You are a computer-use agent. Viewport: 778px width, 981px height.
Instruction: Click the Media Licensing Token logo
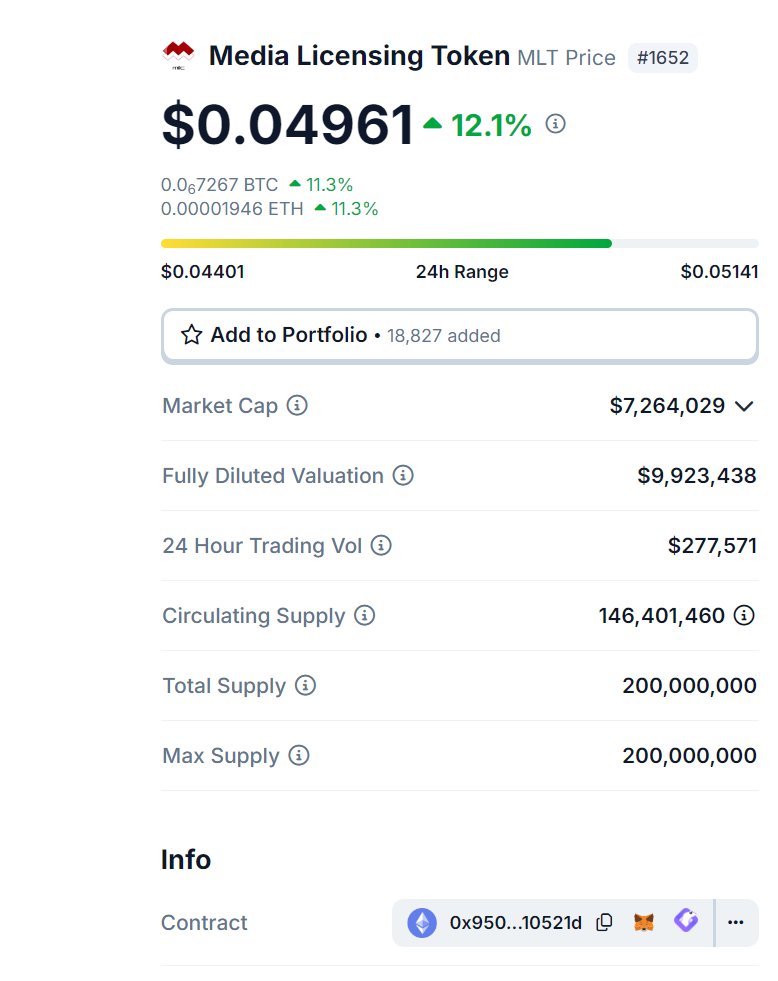[178, 55]
